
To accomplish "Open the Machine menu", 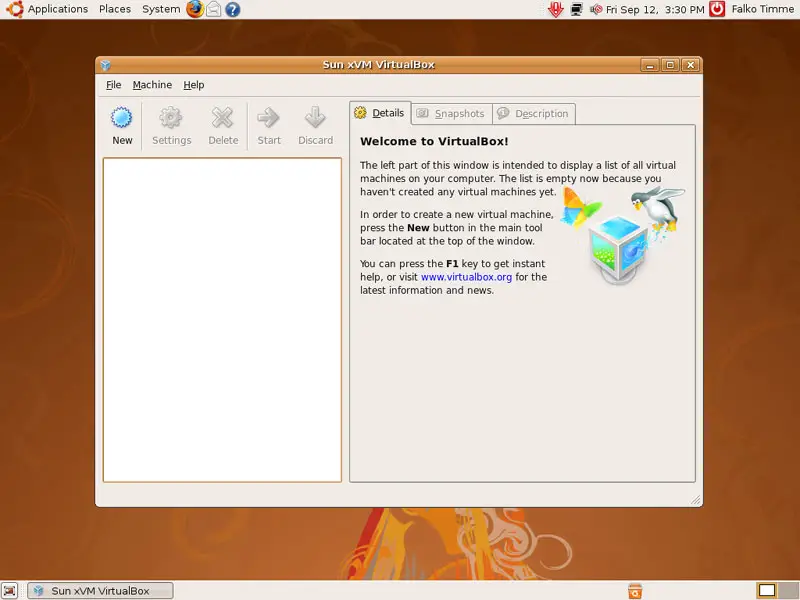I will pyautogui.click(x=152, y=85).
